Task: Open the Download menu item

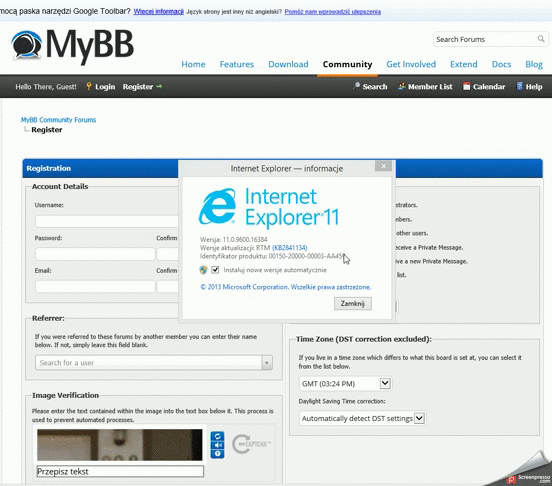Action: tap(288, 64)
